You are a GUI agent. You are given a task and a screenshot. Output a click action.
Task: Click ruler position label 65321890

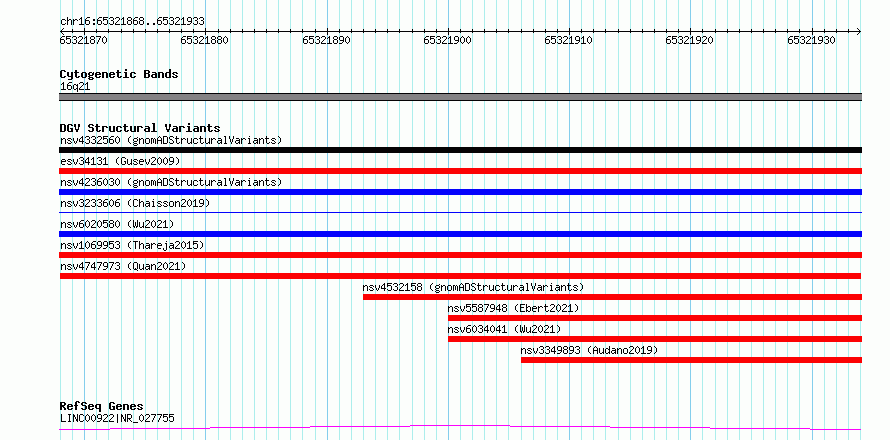click(326, 40)
